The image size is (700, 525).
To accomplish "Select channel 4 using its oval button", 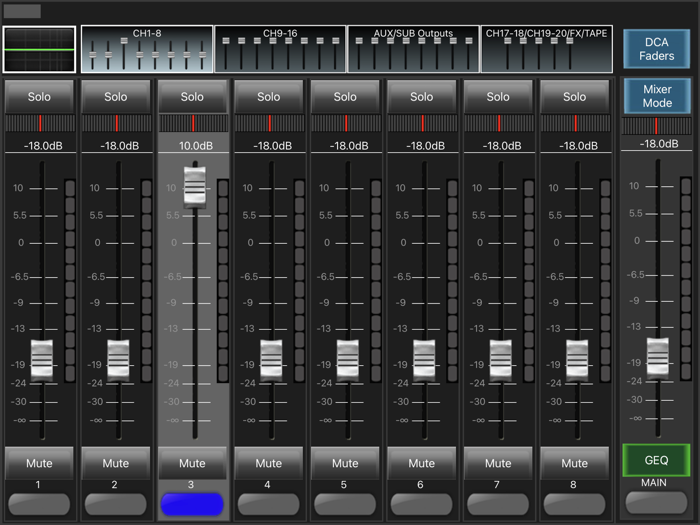I will point(268,504).
